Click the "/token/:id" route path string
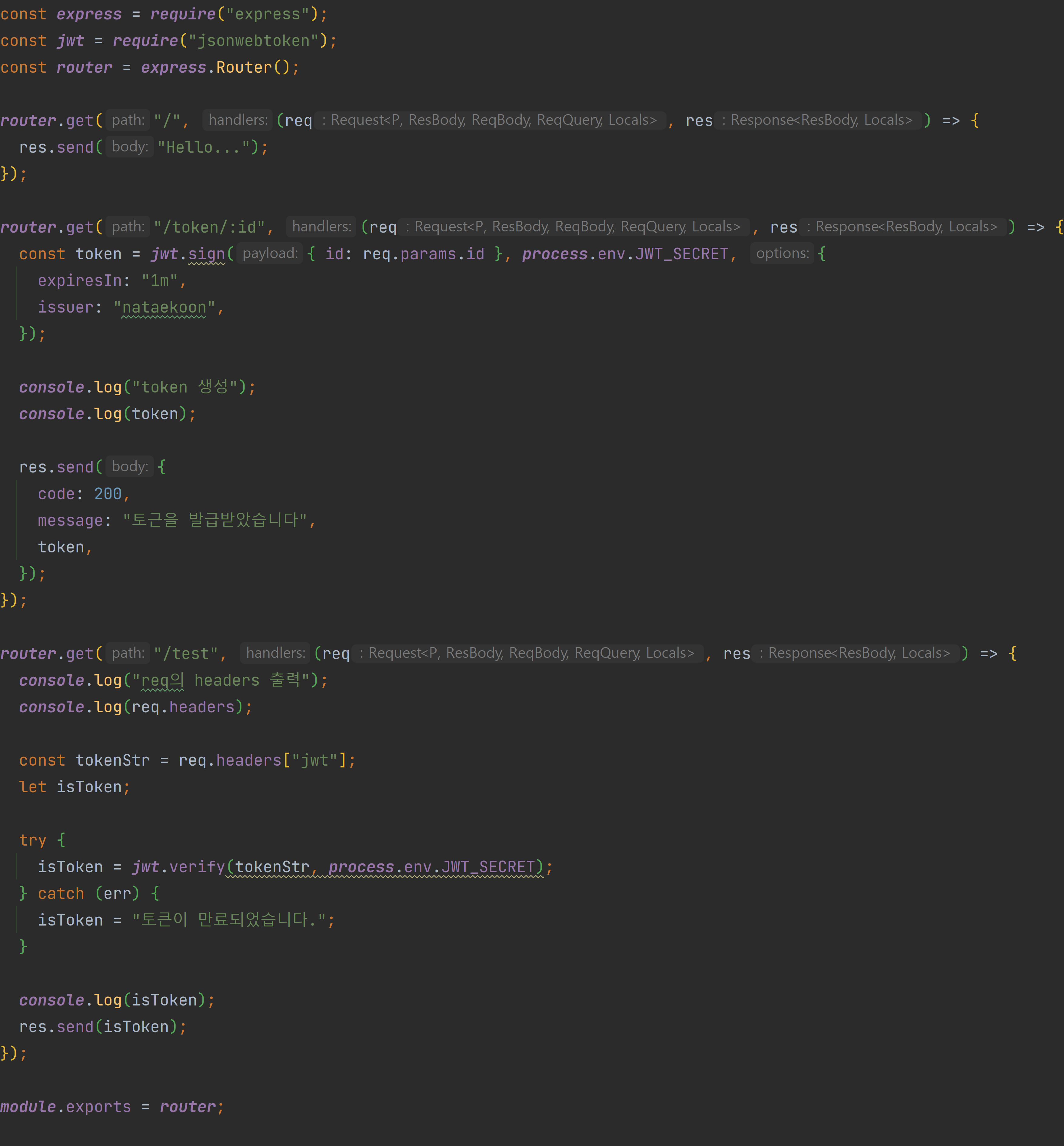The width and height of the screenshot is (1064, 1146). pos(210,227)
